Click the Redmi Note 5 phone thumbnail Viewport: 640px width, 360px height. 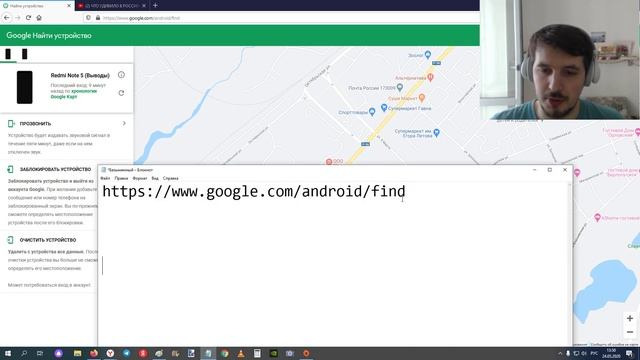(x=24, y=87)
